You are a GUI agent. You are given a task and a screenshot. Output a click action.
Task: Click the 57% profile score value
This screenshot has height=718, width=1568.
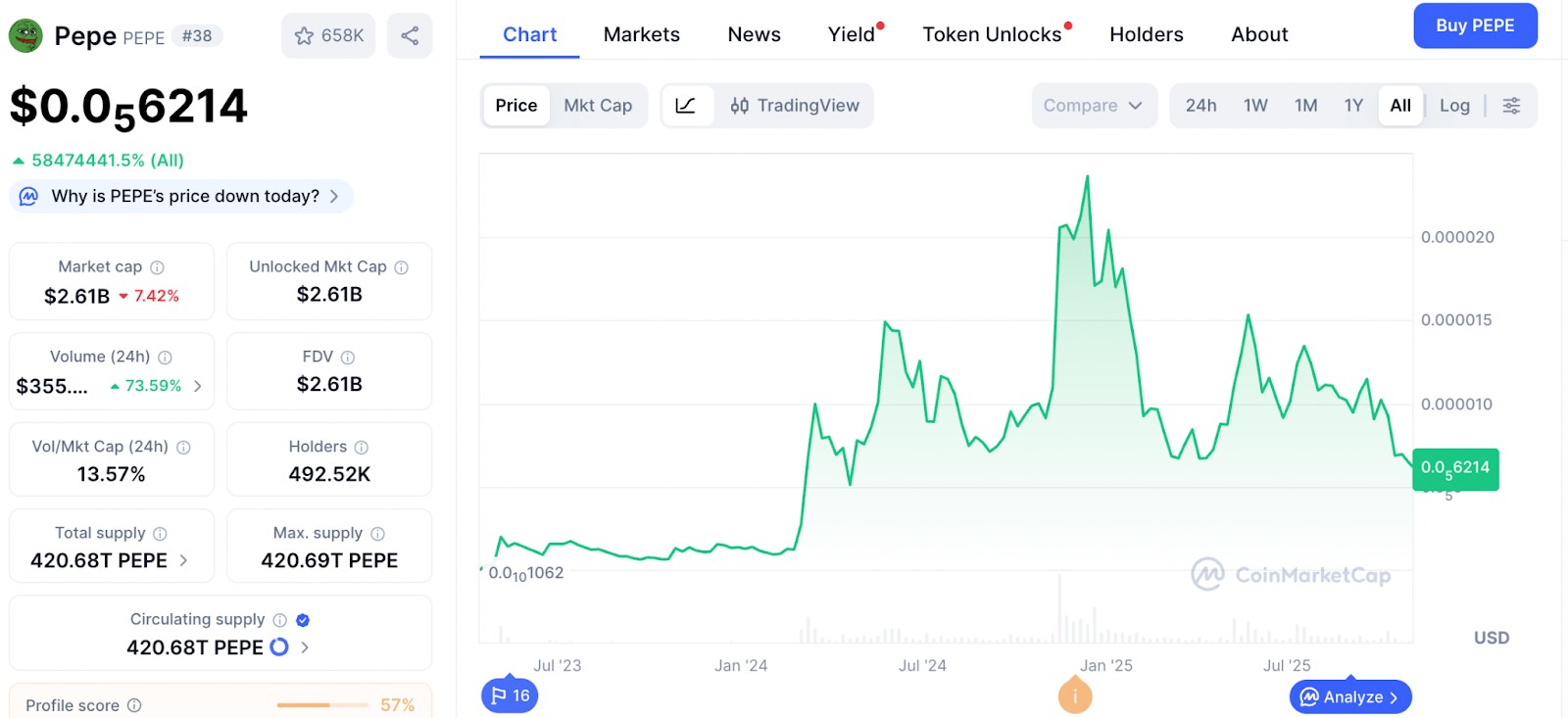397,705
